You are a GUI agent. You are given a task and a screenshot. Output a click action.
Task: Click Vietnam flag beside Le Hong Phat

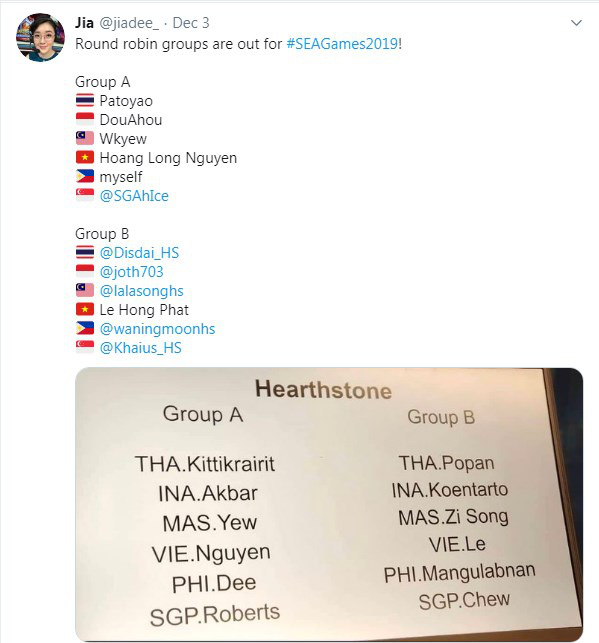click(85, 310)
